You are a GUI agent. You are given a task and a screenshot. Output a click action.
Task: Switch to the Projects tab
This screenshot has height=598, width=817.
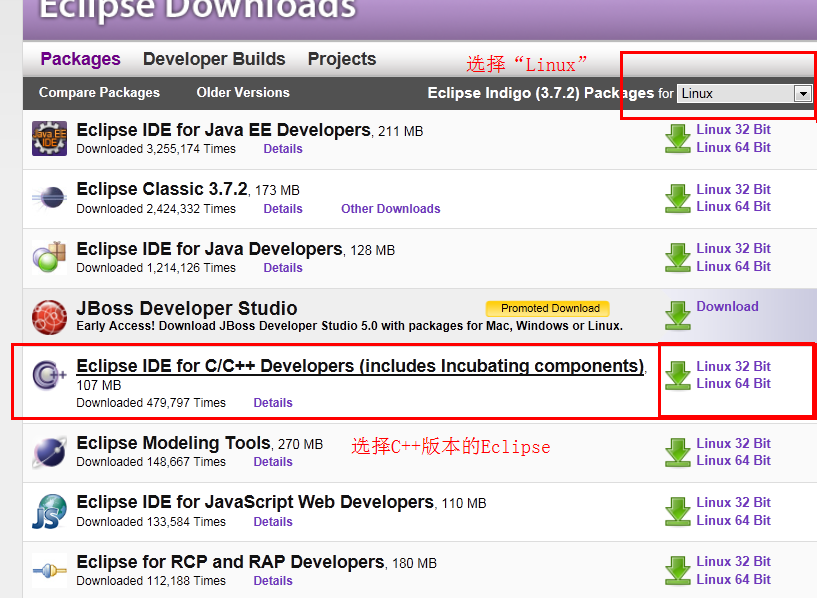pos(342,59)
